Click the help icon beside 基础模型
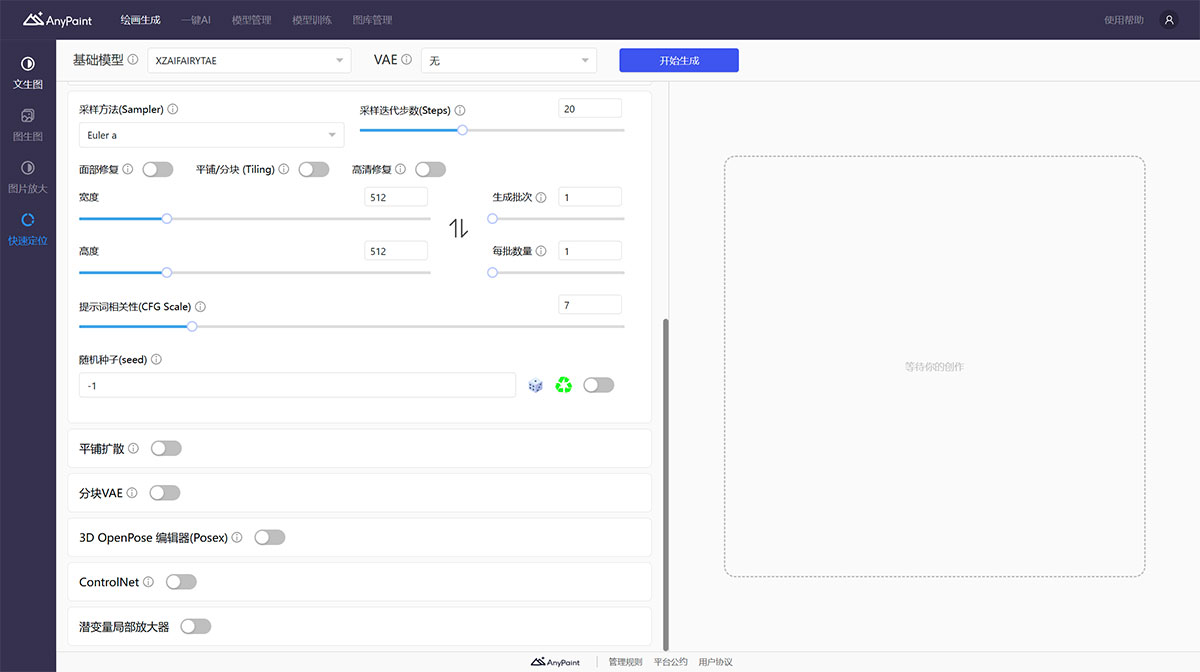The image size is (1200, 672). [x=133, y=60]
